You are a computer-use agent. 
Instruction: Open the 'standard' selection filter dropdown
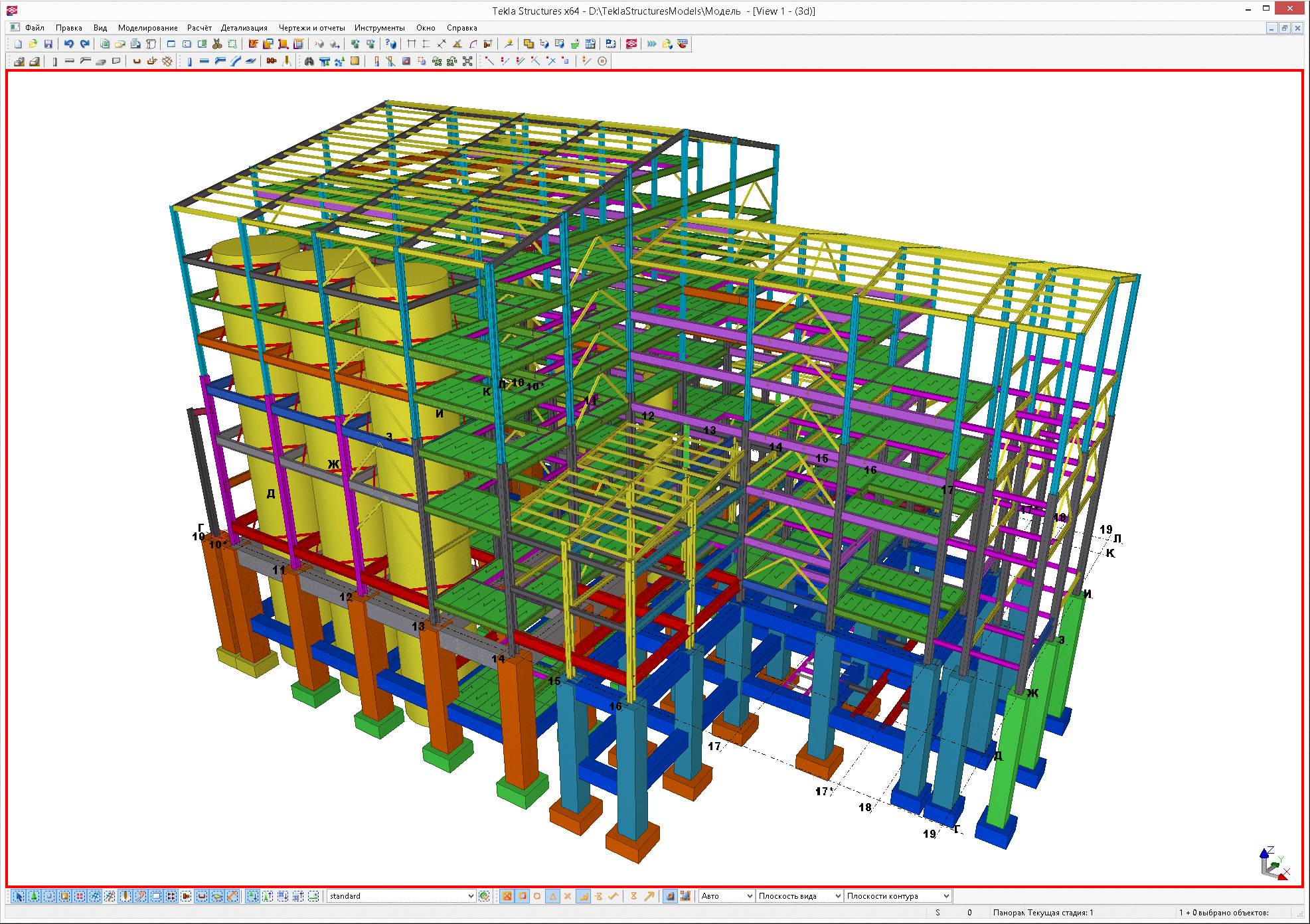click(401, 896)
